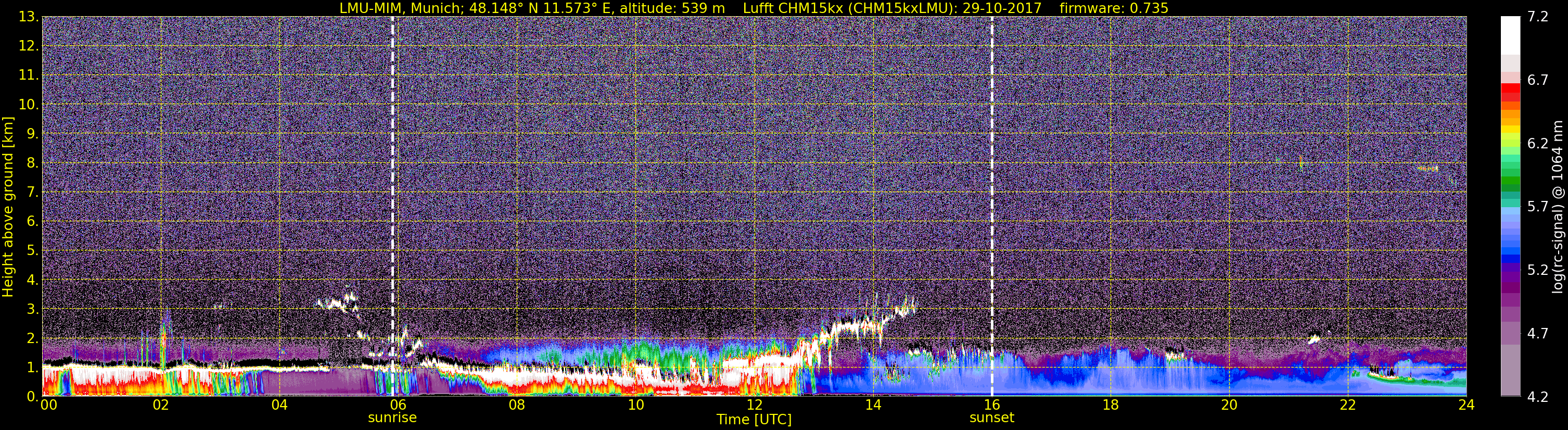Click the '06' time tick label
Viewport: 1568px width, 430px height.
(x=398, y=405)
